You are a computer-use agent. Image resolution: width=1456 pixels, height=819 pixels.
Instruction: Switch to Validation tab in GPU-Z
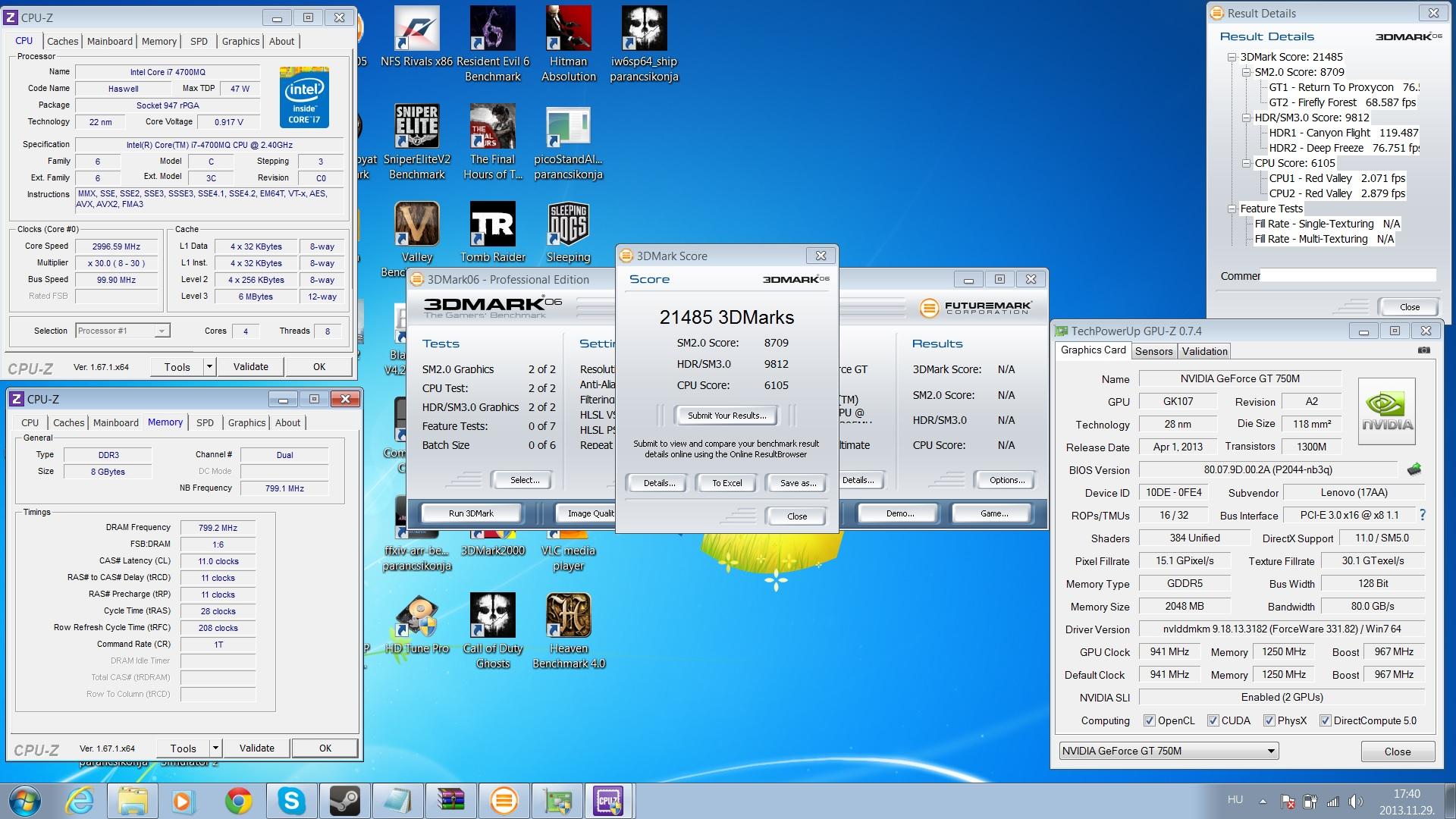(x=1204, y=351)
